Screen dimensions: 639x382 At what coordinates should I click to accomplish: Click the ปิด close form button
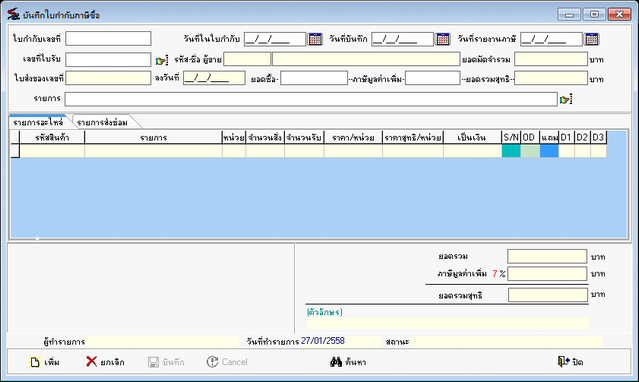(x=570, y=362)
